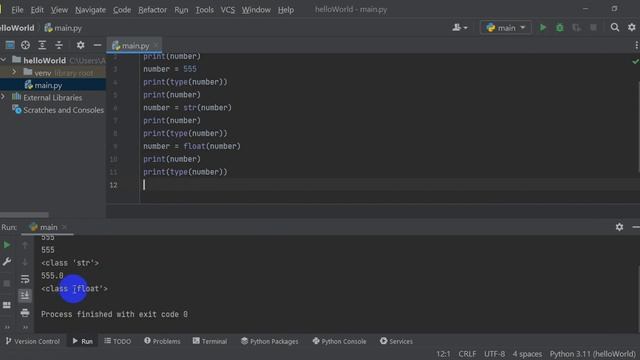Open the Help menu
640x360 pixels.
pyautogui.click(x=286, y=9)
